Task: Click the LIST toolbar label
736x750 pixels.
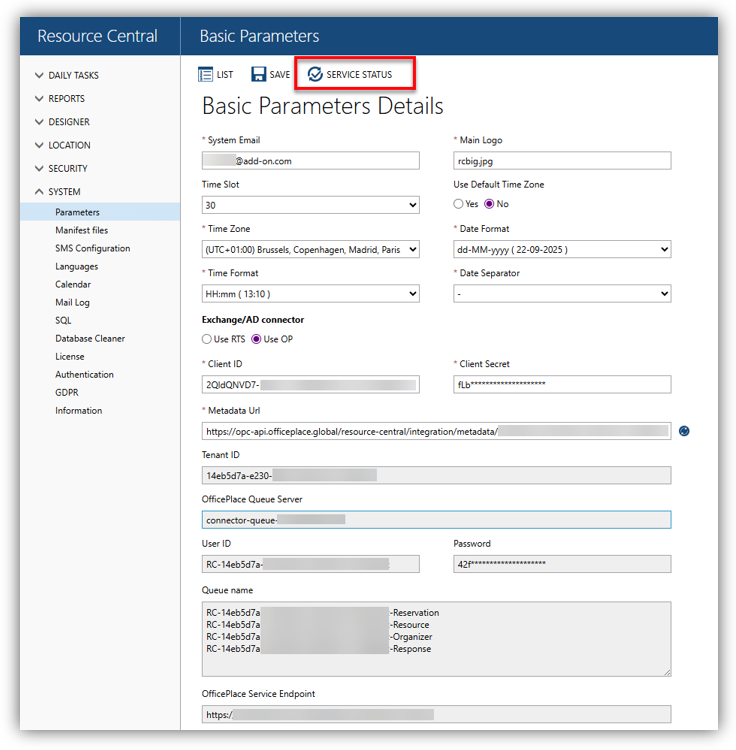Action: click(225, 75)
